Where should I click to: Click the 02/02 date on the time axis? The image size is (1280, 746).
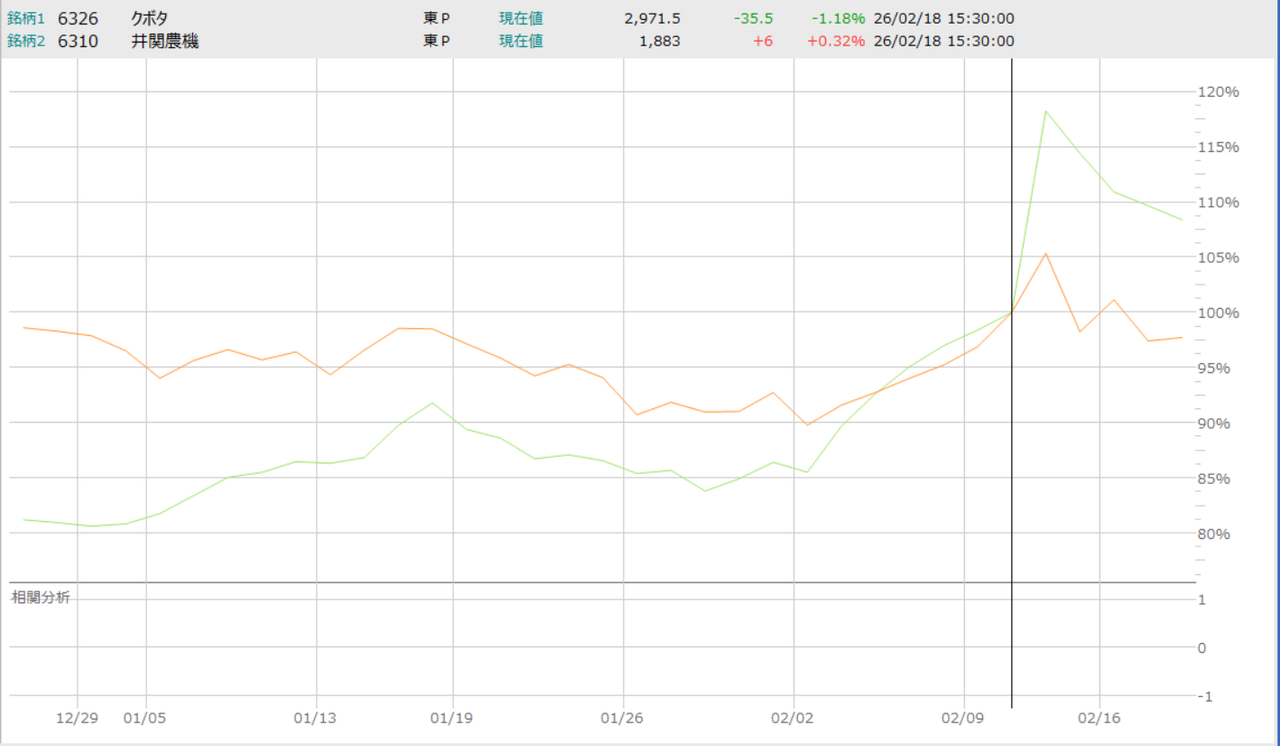[x=793, y=718]
